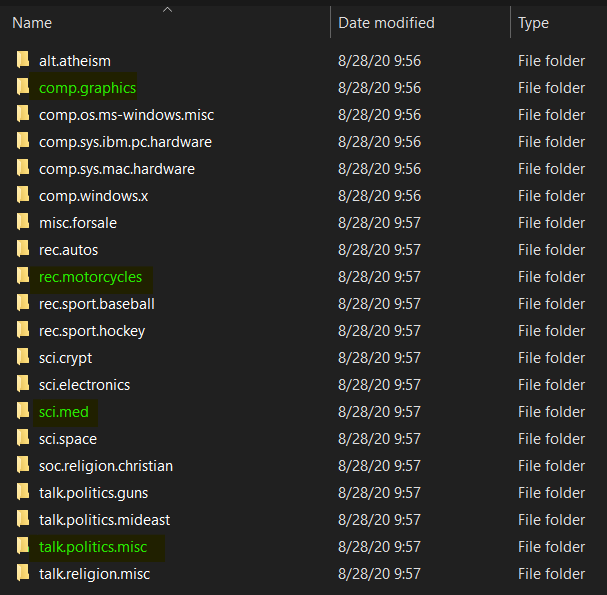
Task: Click the sci.med folder icon
Action: point(23,412)
